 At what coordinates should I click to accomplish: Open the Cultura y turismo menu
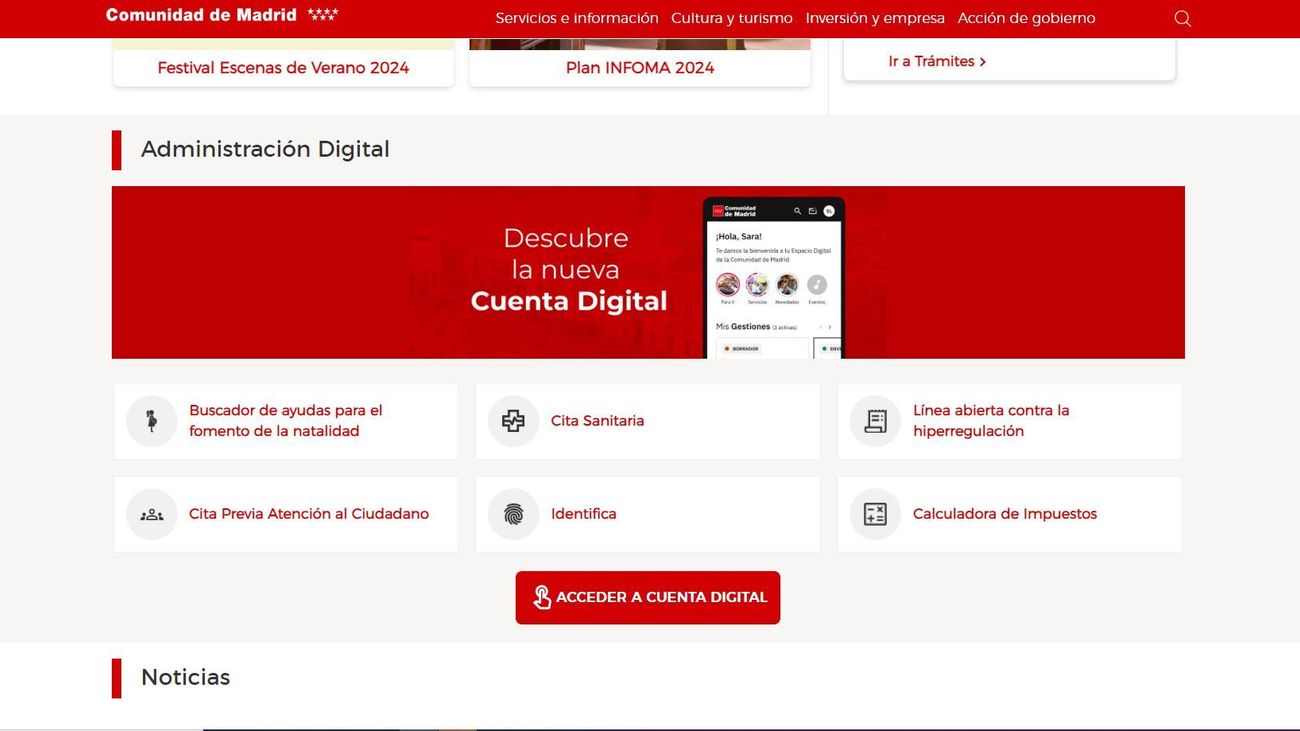(731, 18)
